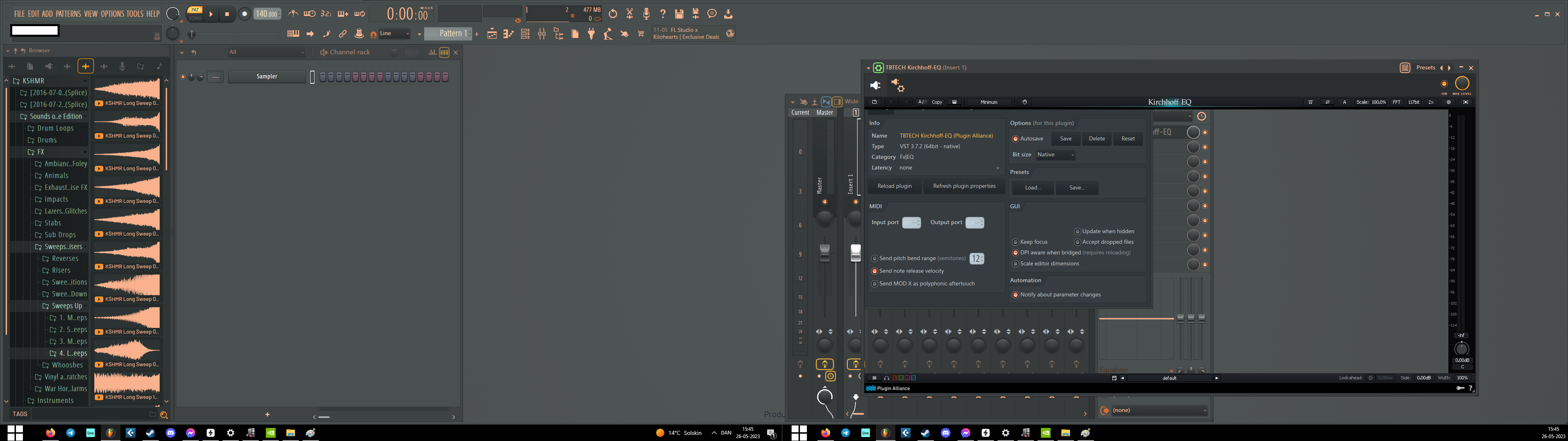Open the PATTERNS menu
The image size is (1568, 441).
pyautogui.click(x=68, y=13)
